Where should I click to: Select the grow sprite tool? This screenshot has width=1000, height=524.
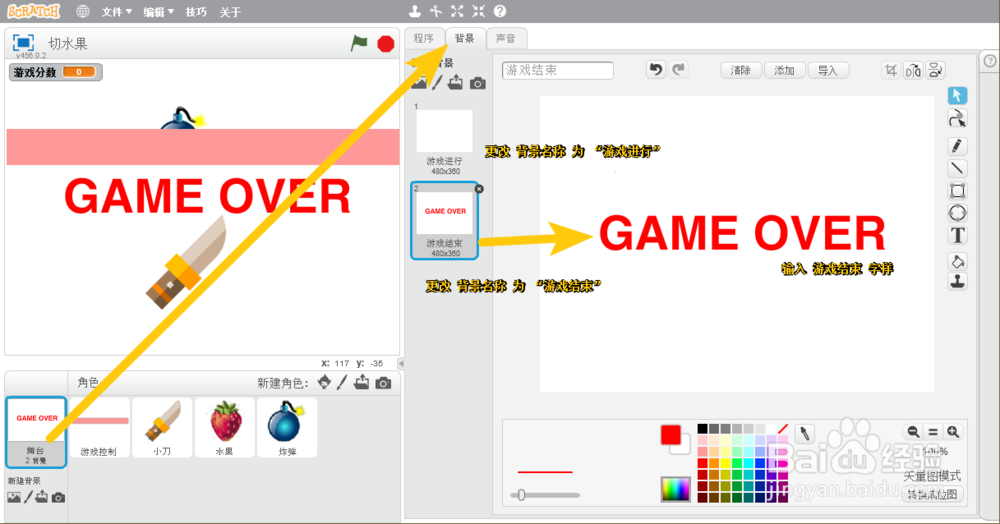pyautogui.click(x=457, y=11)
